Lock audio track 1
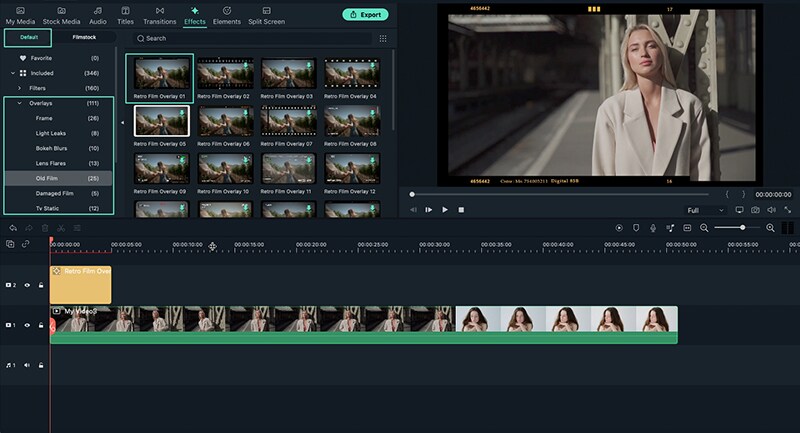800x433 pixels. [41, 365]
